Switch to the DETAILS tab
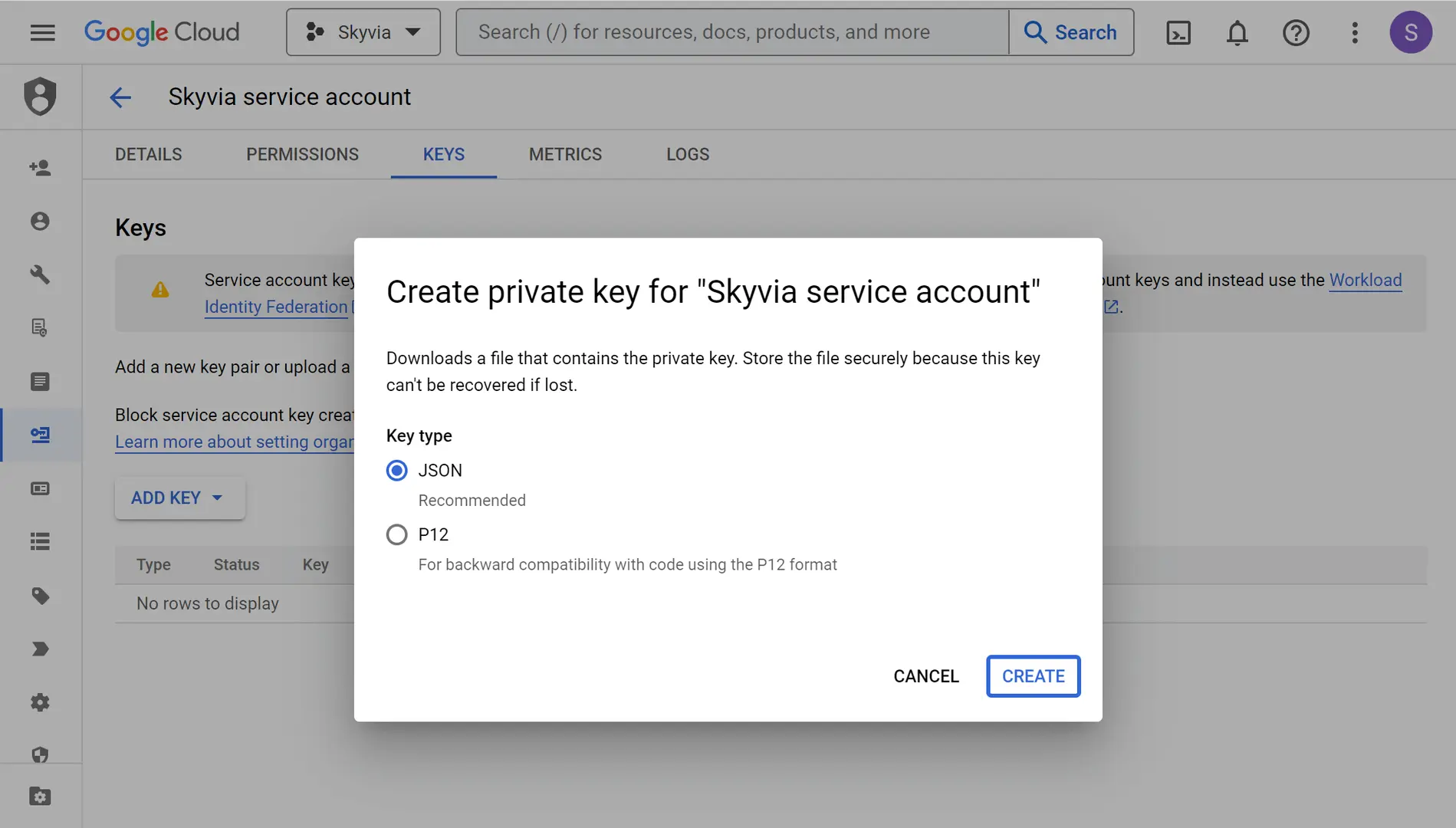Image resolution: width=1456 pixels, height=828 pixels. [x=149, y=154]
